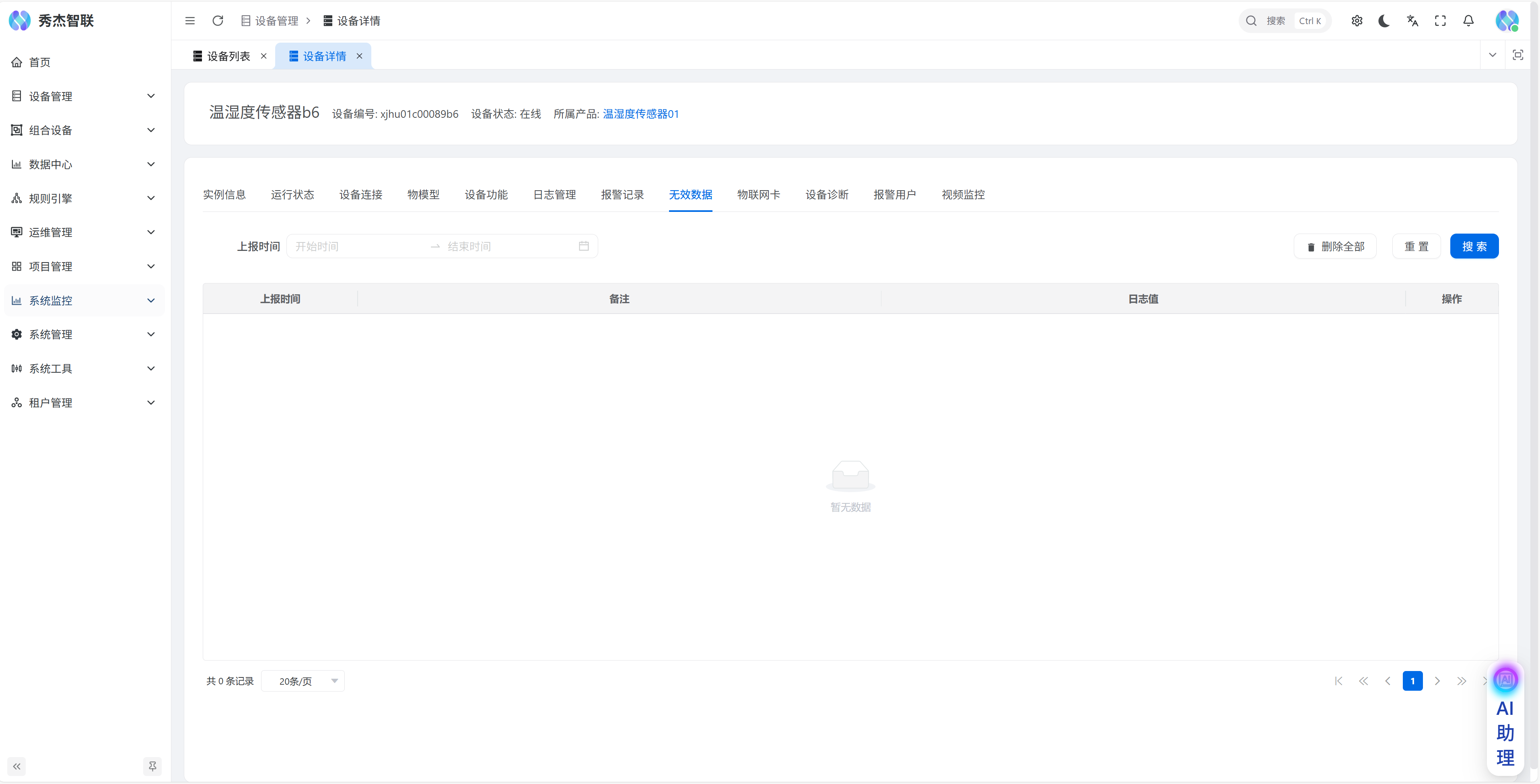The width and height of the screenshot is (1540, 784).
Task: Click the 删除全部 button
Action: tap(1335, 247)
